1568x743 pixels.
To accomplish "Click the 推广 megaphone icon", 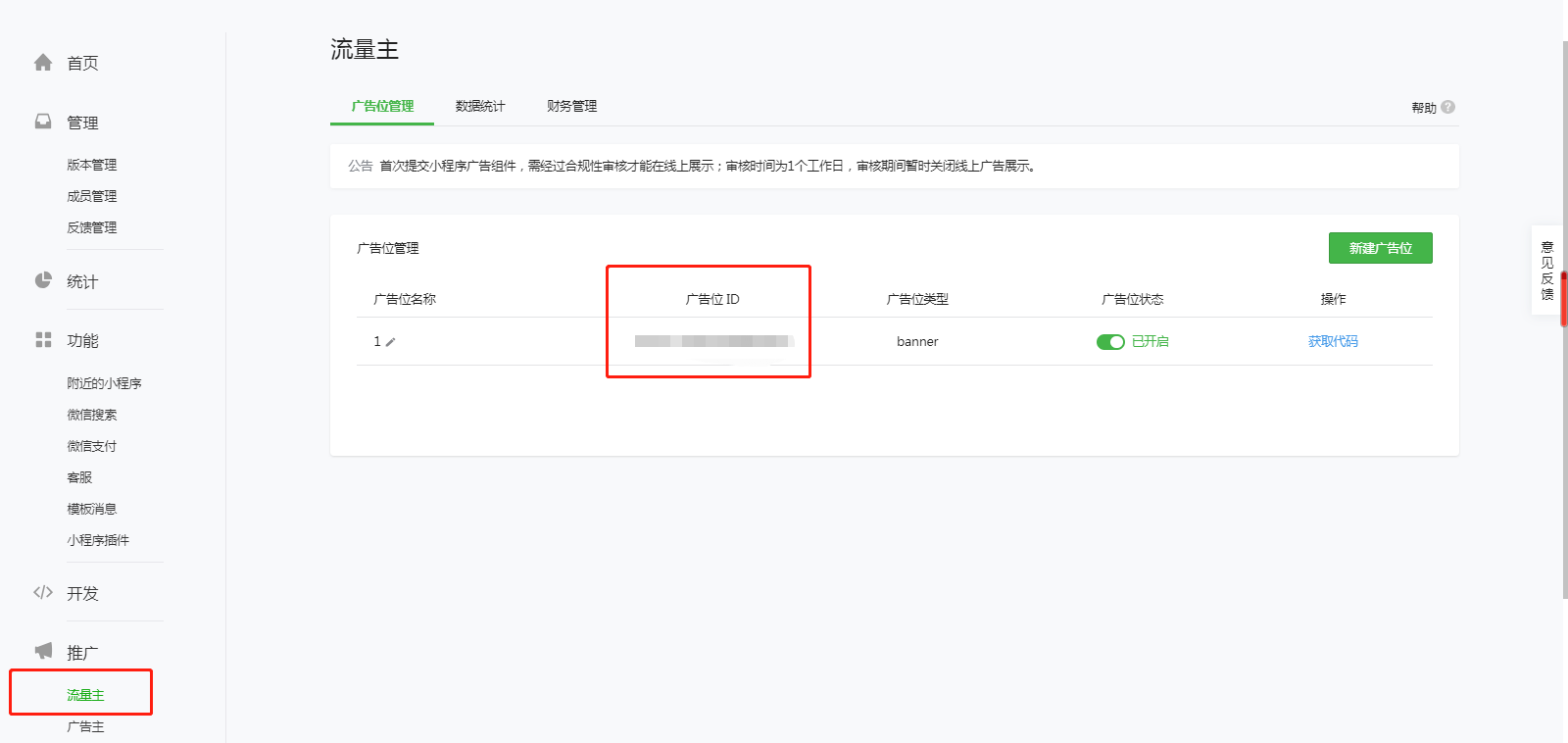I will coord(43,651).
